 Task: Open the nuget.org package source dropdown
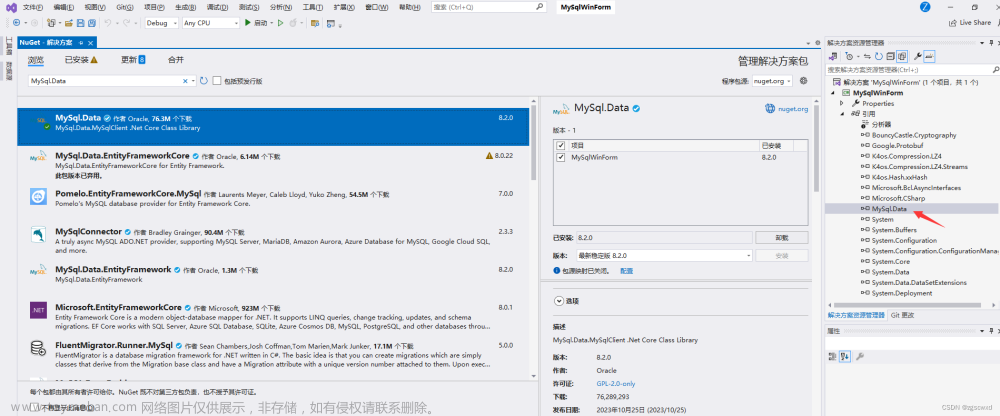coord(772,81)
